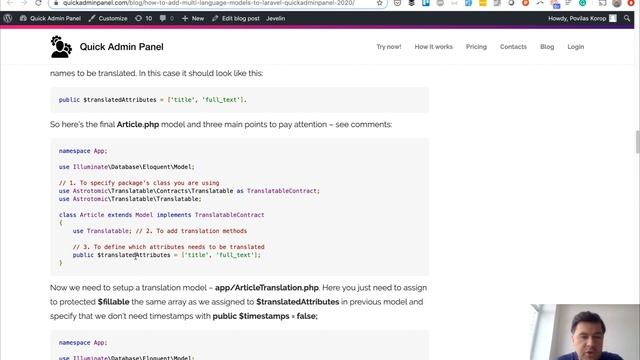Open the Jevelin admin bar item
This screenshot has width=640, height=360.
click(x=276, y=18)
